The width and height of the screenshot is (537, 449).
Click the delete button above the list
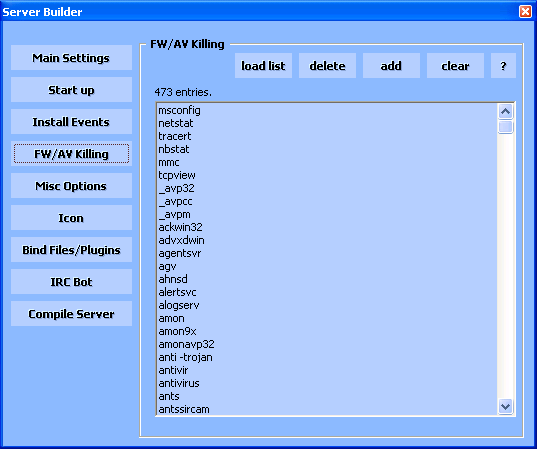pos(327,65)
